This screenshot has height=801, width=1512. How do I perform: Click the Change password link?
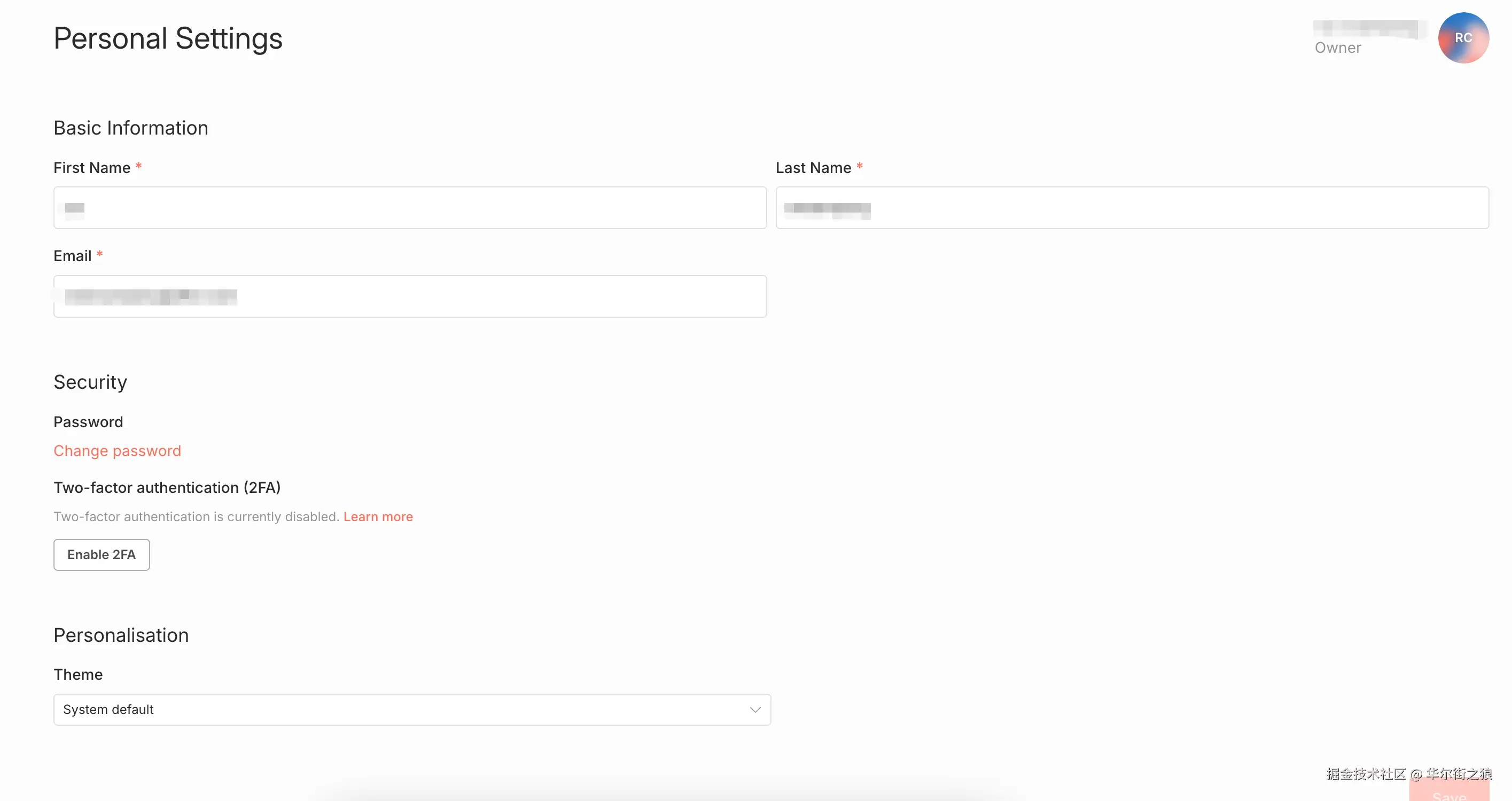[118, 451]
